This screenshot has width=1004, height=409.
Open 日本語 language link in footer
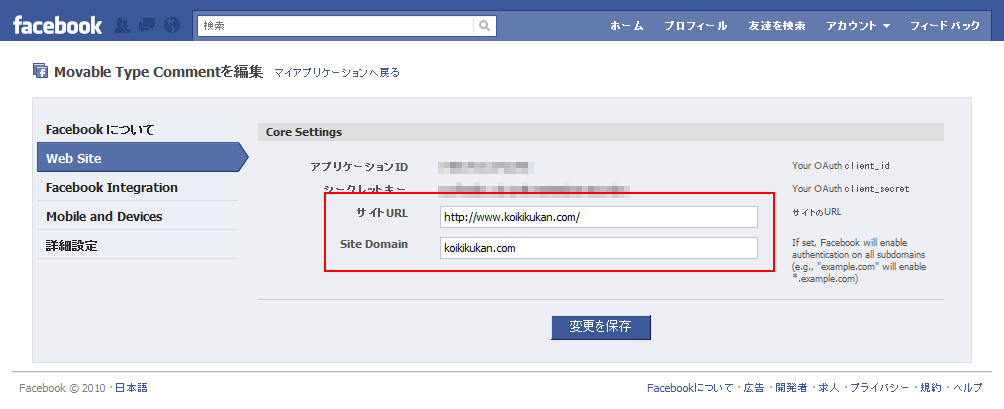pyautogui.click(x=131, y=388)
